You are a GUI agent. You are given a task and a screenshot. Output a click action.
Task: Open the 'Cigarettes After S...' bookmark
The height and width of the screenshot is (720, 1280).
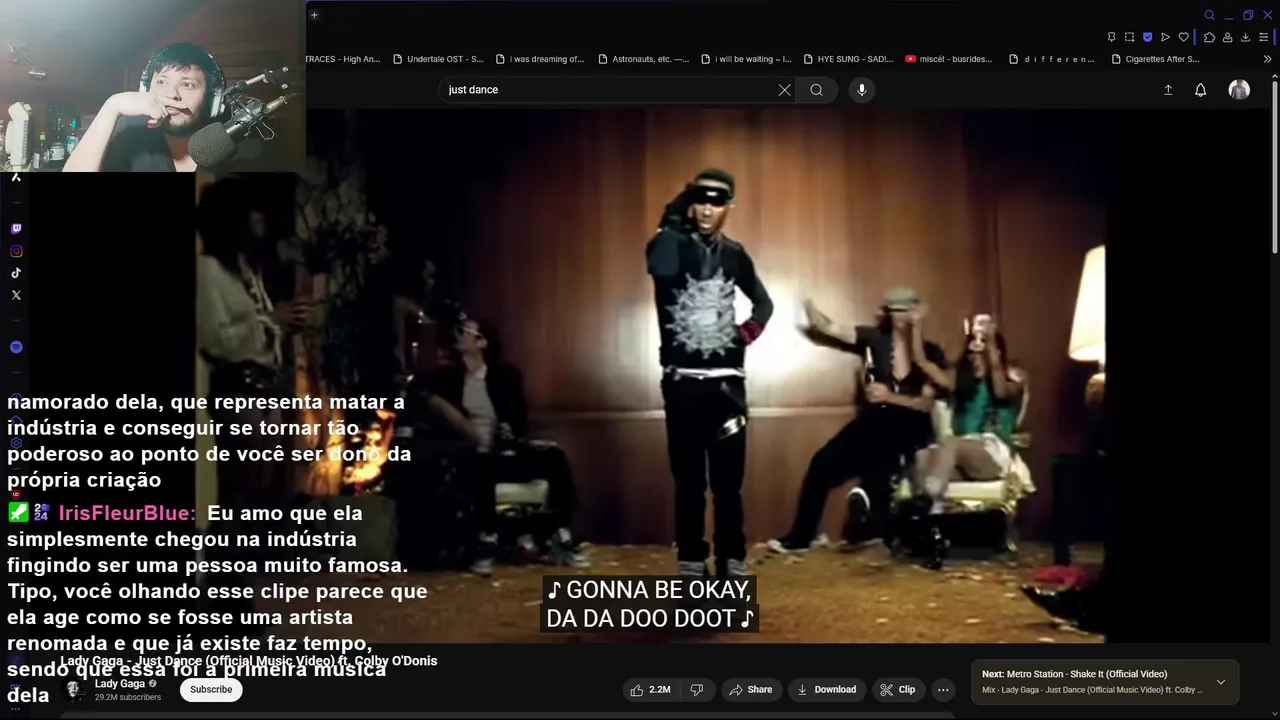coord(1155,59)
